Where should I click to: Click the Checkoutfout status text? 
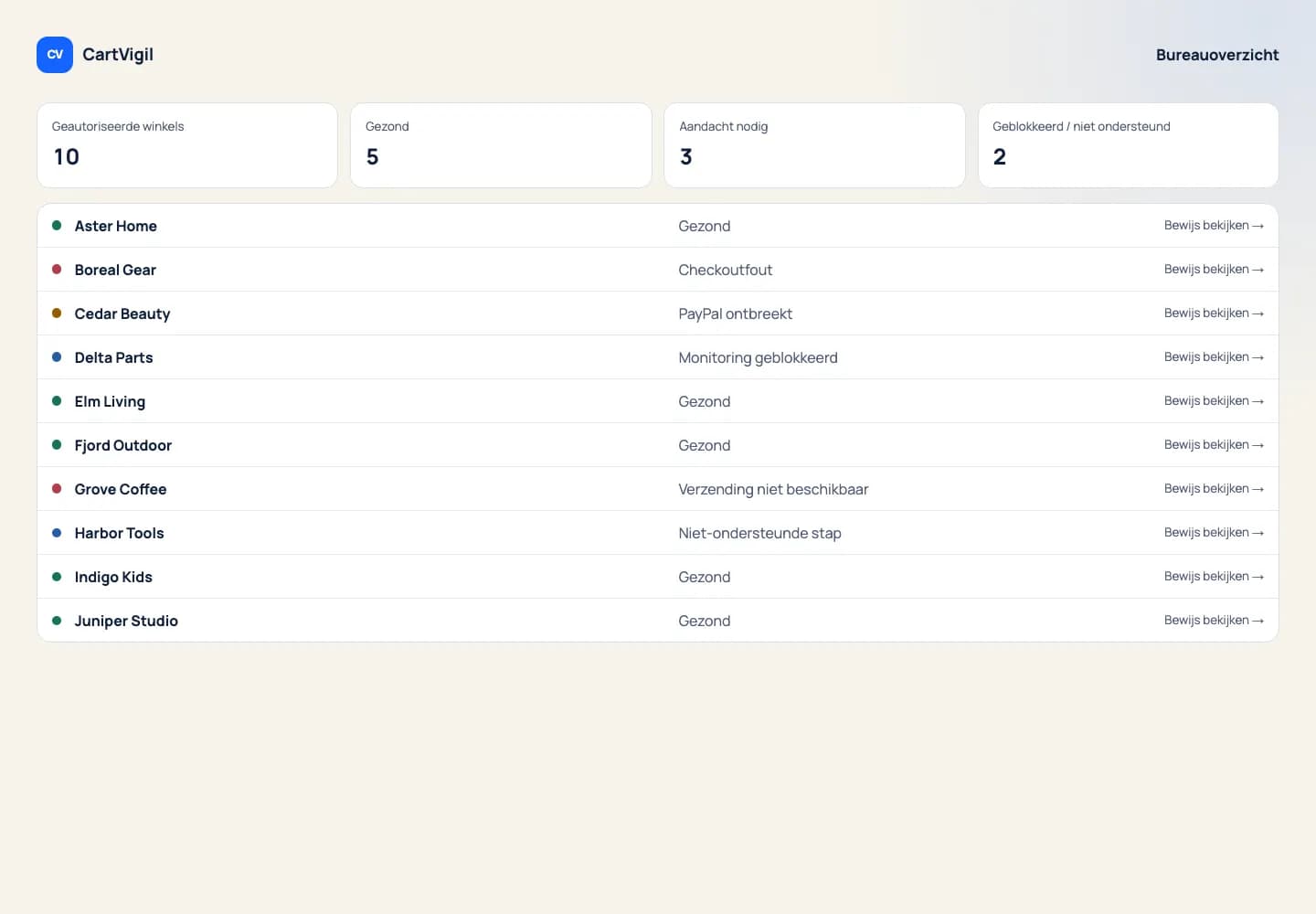726,270
